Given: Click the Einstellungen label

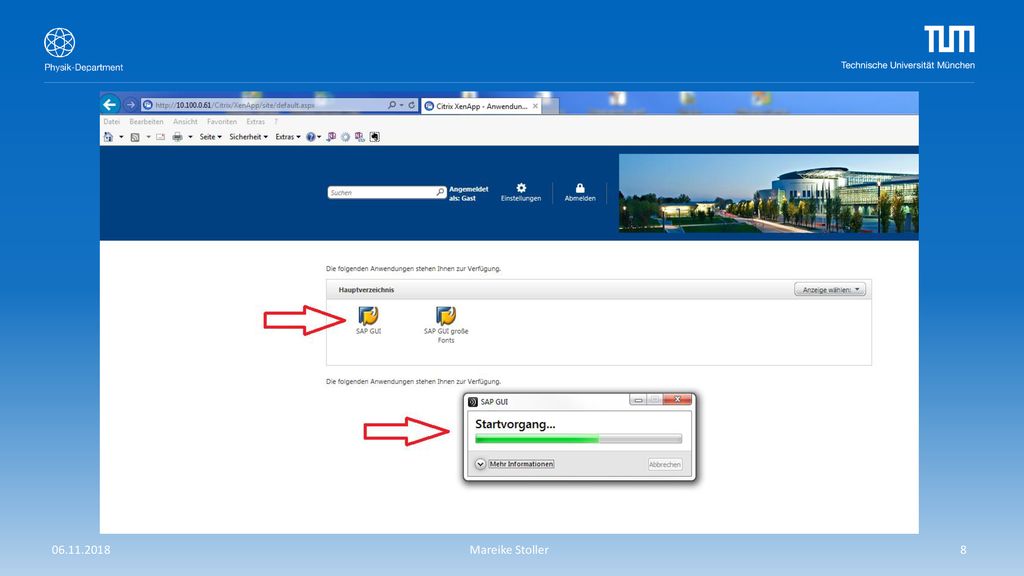Looking at the screenshot, I should coord(521,199).
